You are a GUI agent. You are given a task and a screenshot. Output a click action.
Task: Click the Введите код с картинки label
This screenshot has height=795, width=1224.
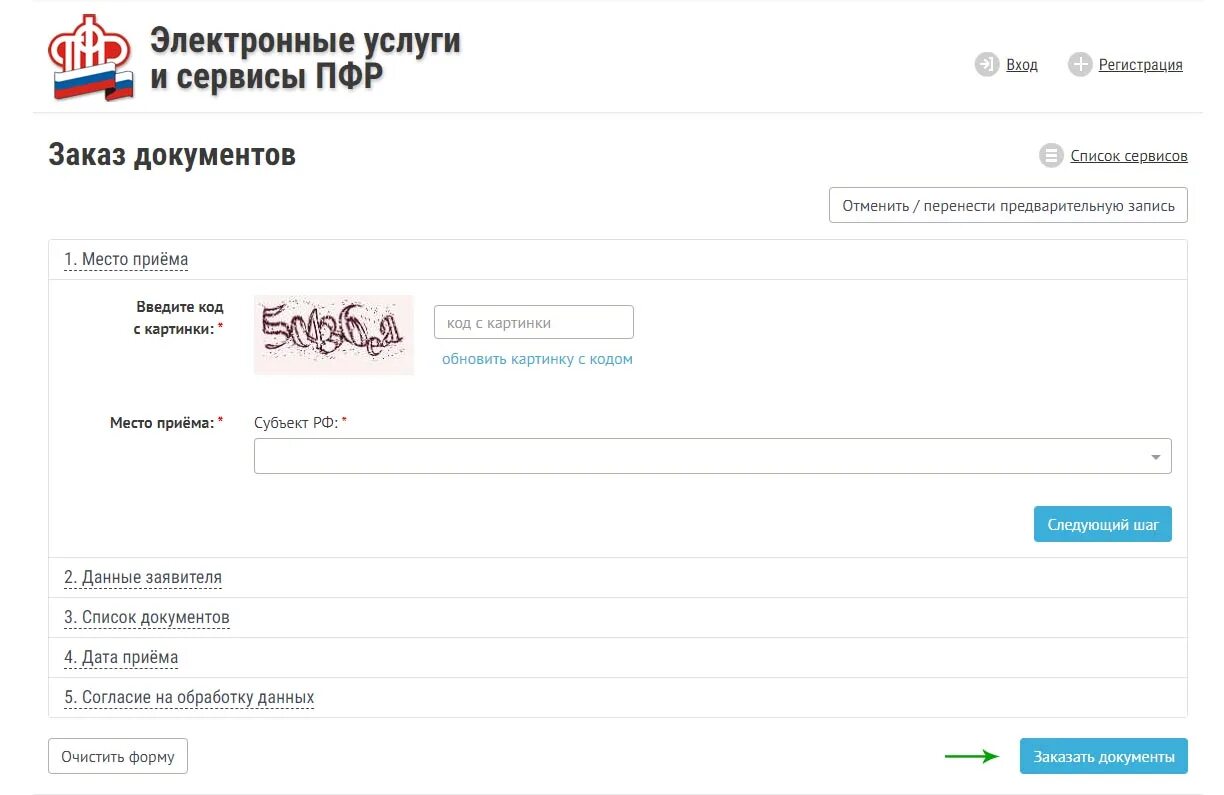click(x=178, y=318)
